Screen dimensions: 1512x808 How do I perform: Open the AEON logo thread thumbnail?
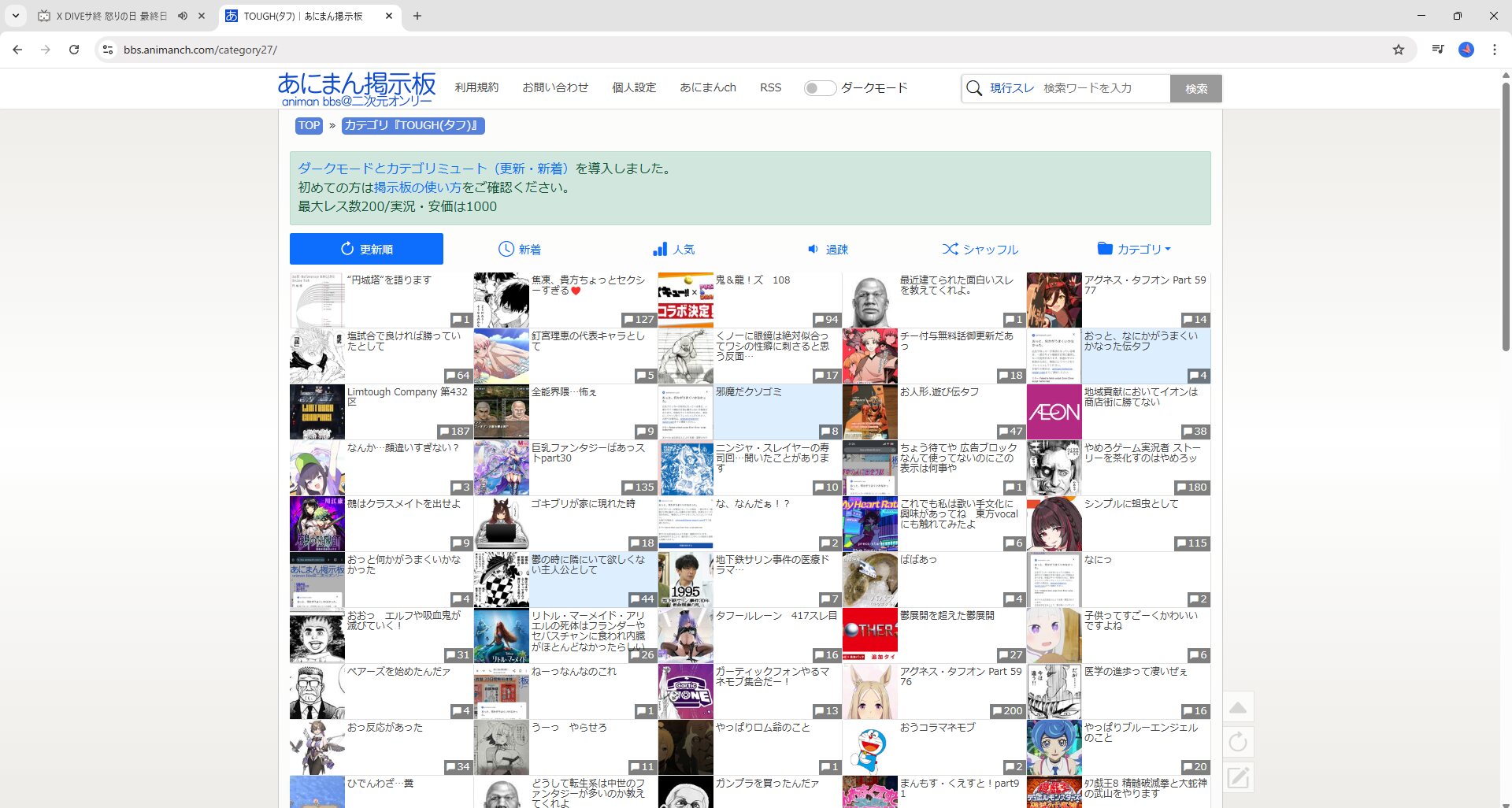(x=1054, y=412)
